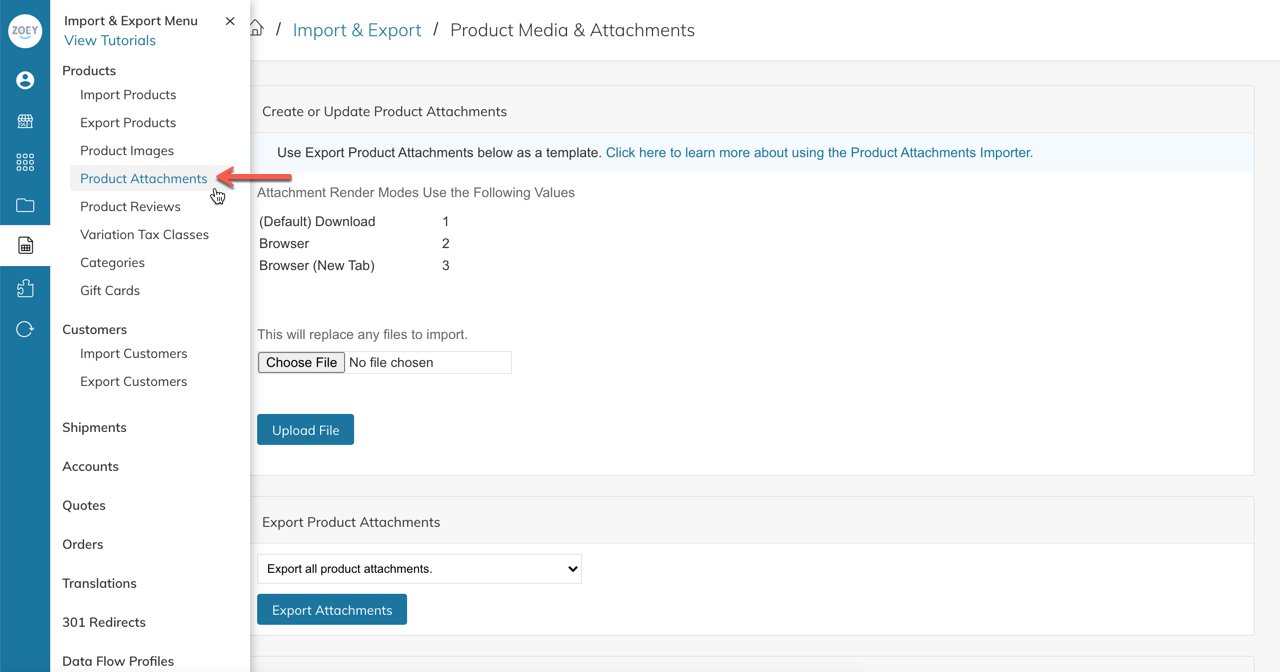1280x672 pixels.
Task: Expand the Export product attachments dropdown
Action: [x=419, y=569]
